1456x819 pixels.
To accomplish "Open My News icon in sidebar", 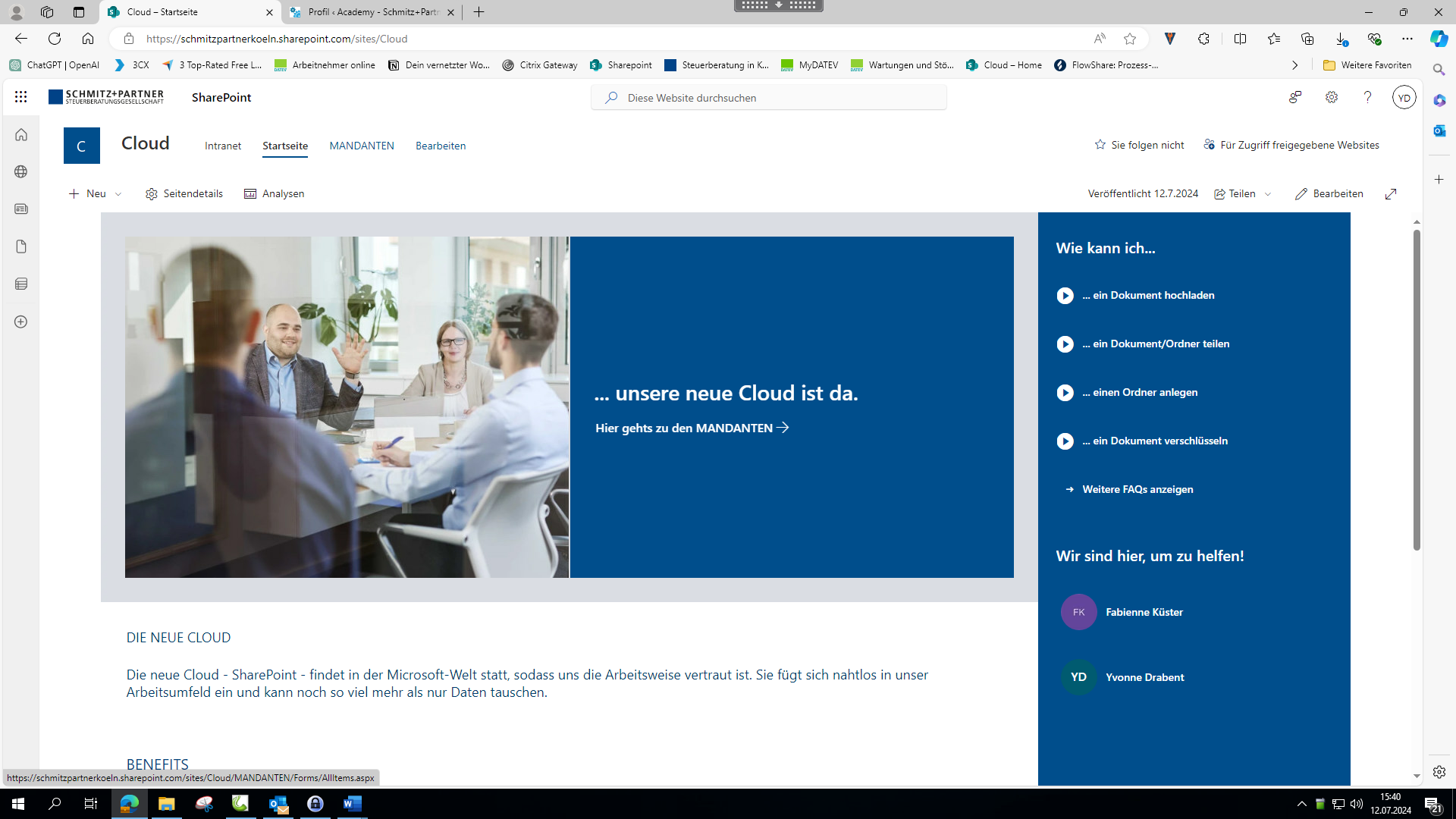I will coord(21,209).
